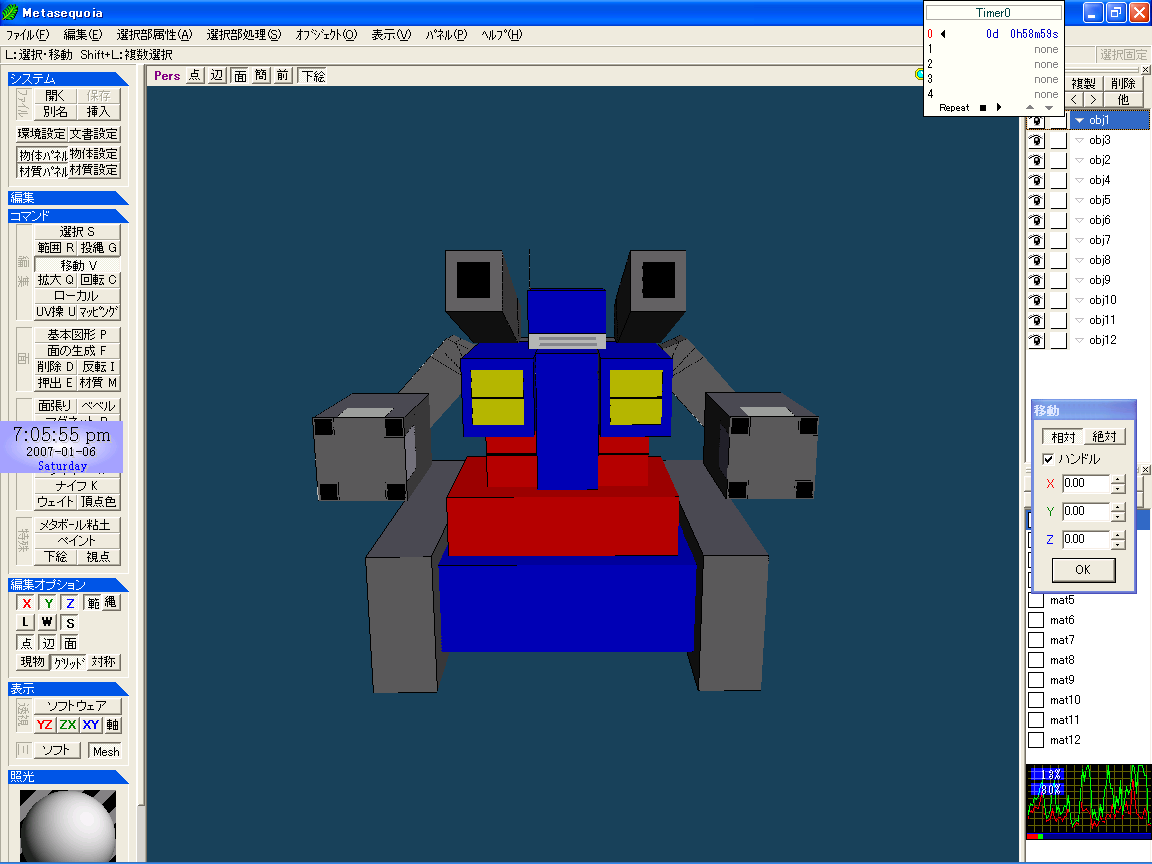Start Timer0 with the play arrow
This screenshot has width=1152, height=864.
click(999, 107)
